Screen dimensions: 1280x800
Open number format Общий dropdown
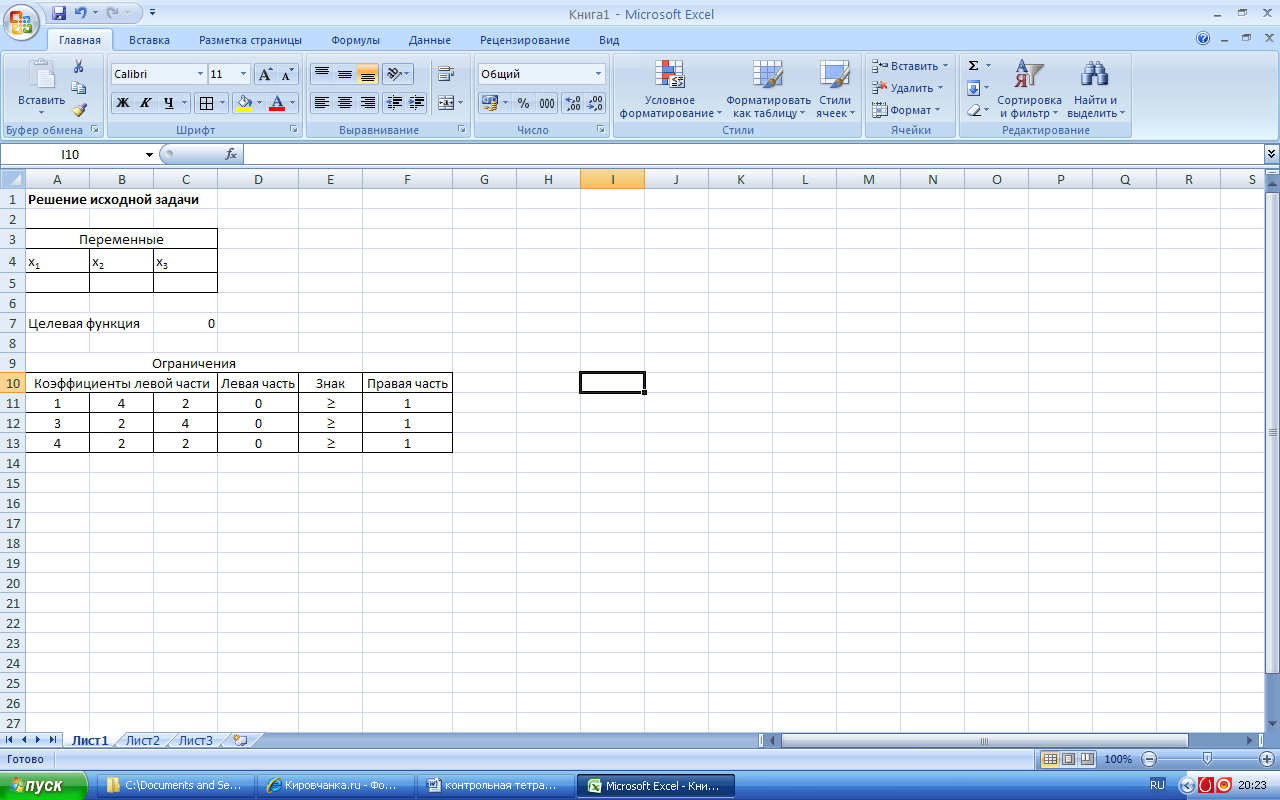pyautogui.click(x=599, y=74)
